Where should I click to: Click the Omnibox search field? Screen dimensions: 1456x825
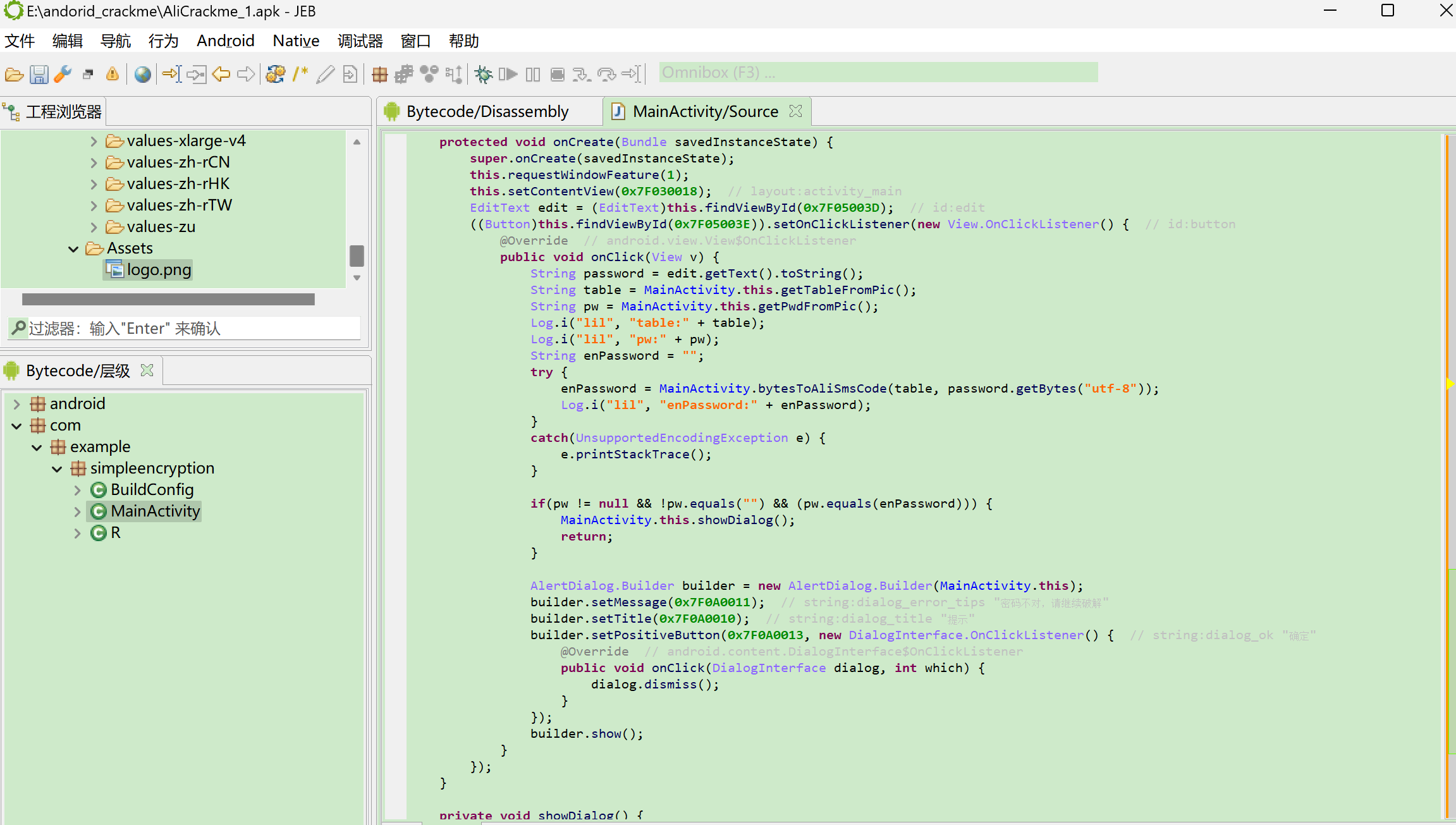[x=878, y=73]
